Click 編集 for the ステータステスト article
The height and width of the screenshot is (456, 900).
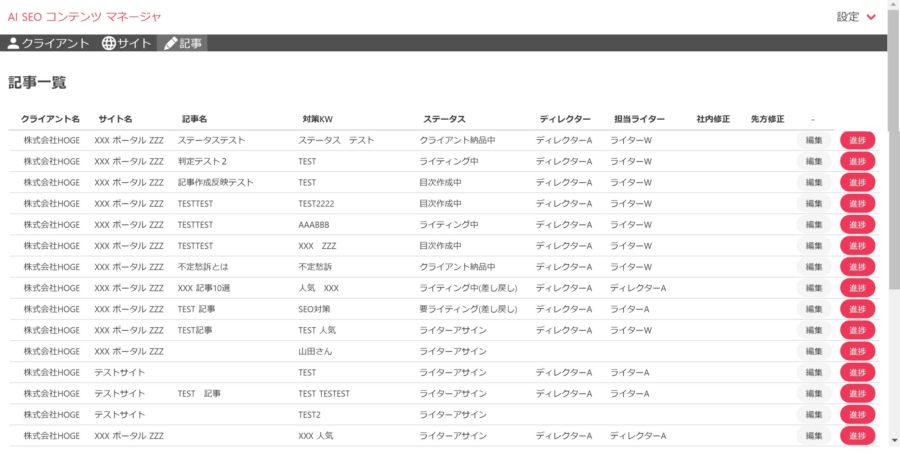click(814, 140)
